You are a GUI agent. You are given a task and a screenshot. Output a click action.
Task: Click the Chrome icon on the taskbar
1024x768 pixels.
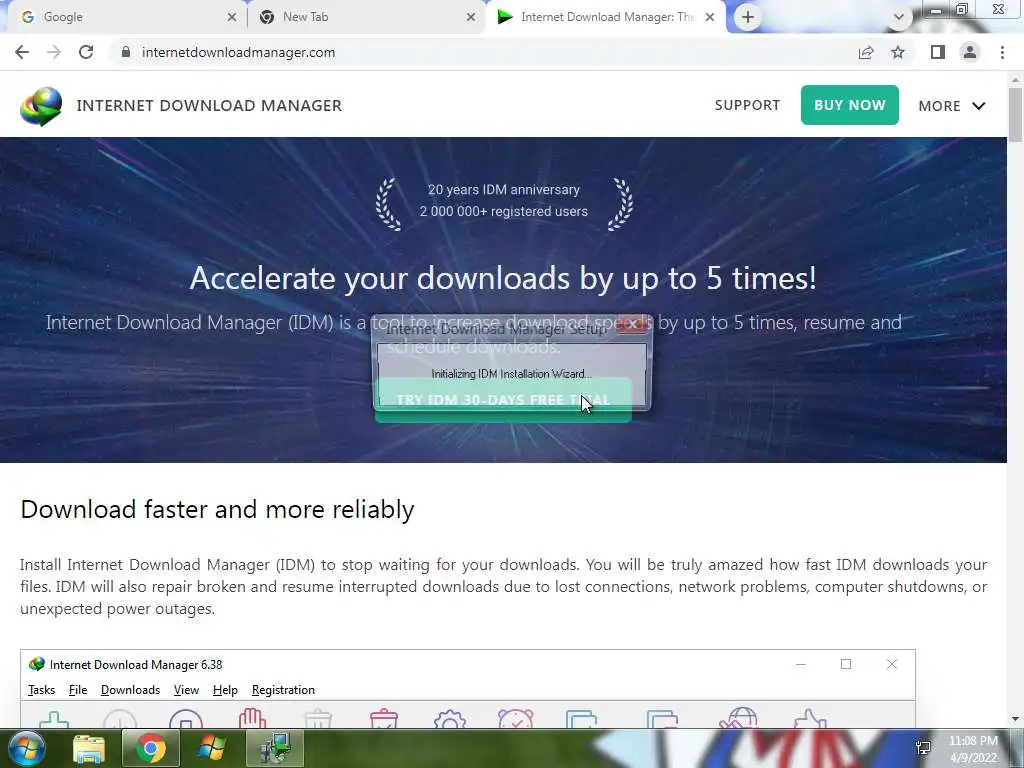pyautogui.click(x=150, y=749)
